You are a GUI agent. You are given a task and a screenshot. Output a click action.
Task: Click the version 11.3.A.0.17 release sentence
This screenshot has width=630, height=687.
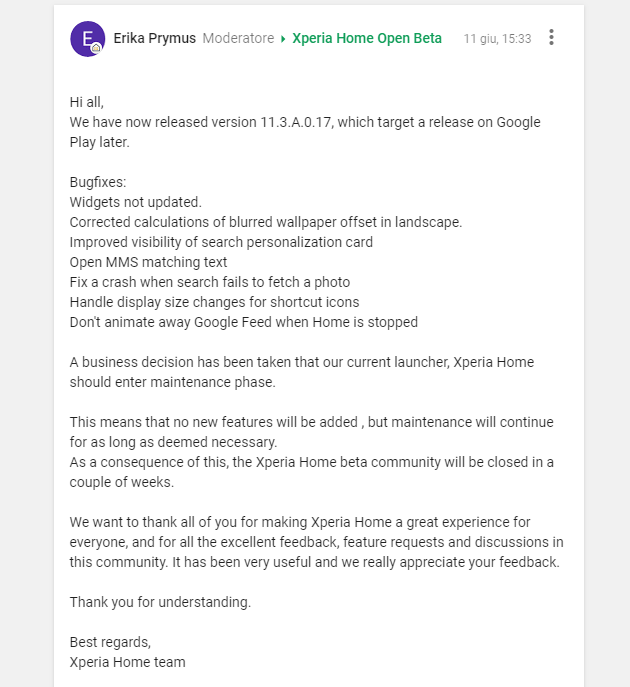pos(305,122)
